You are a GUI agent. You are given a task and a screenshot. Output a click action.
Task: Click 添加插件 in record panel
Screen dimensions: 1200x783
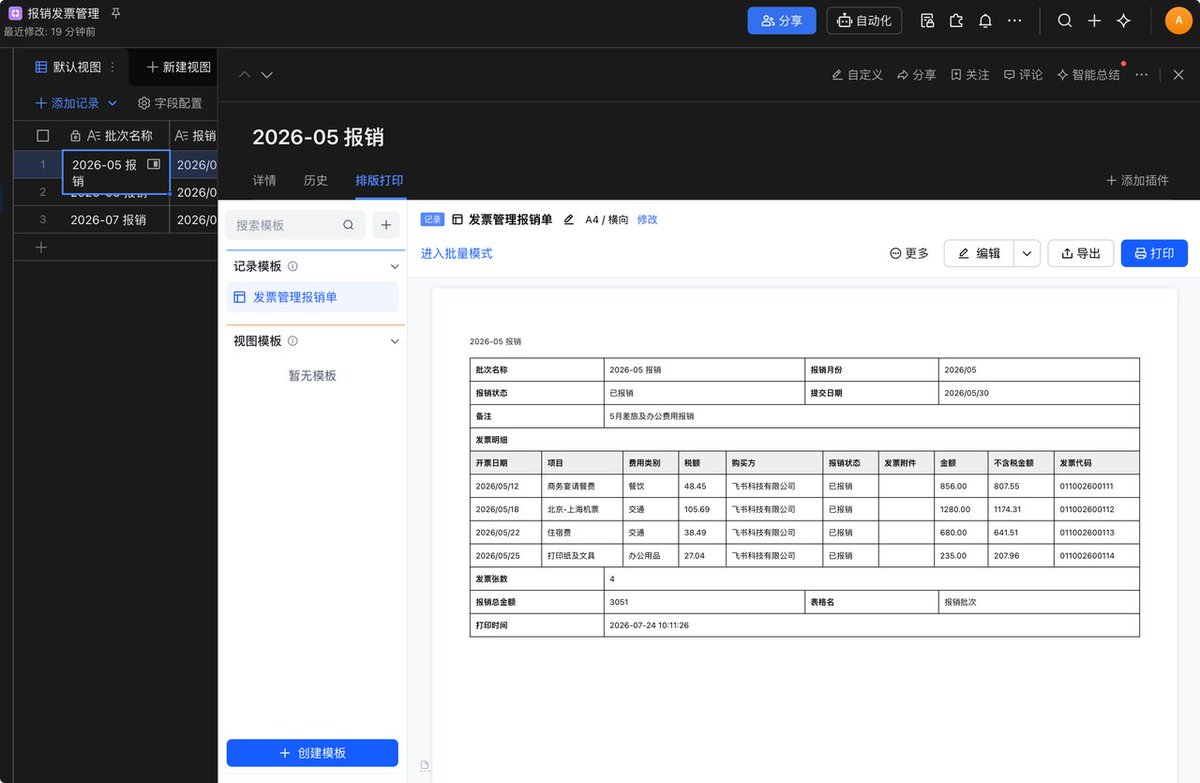tap(1137, 180)
